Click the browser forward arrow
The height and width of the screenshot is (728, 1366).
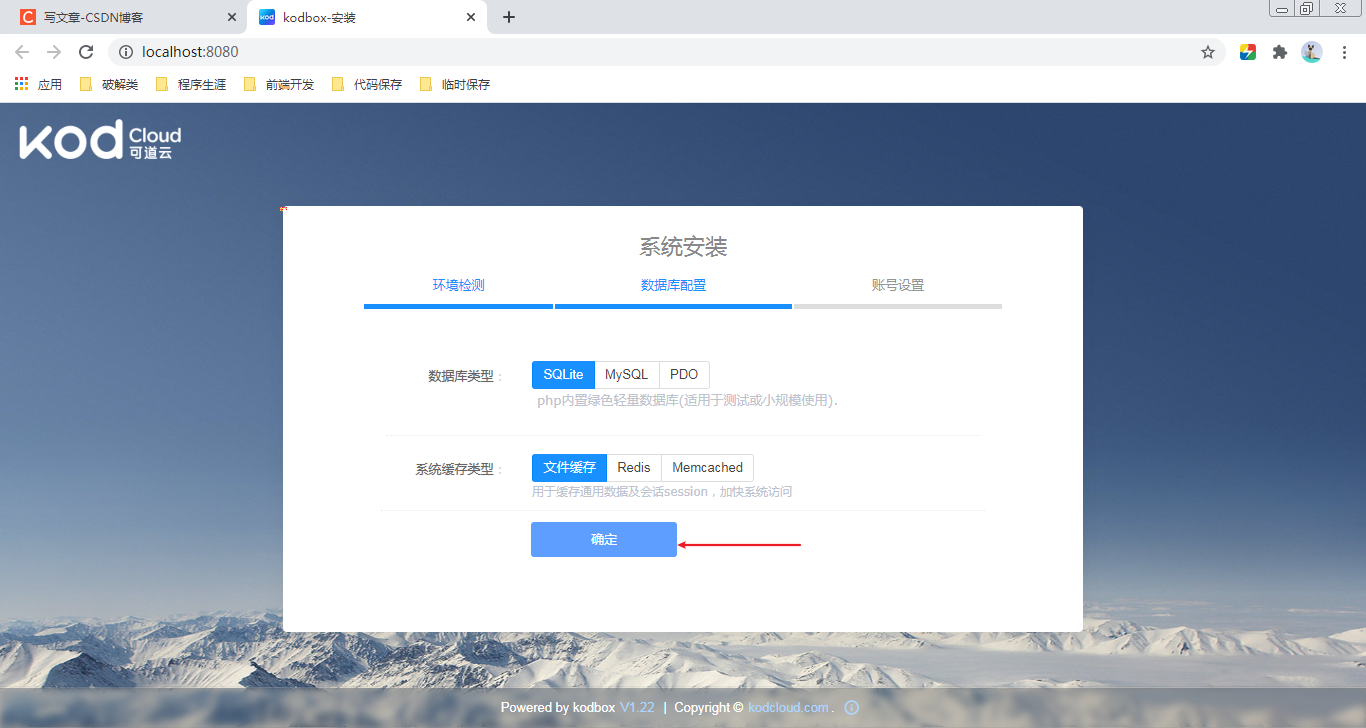pos(54,52)
